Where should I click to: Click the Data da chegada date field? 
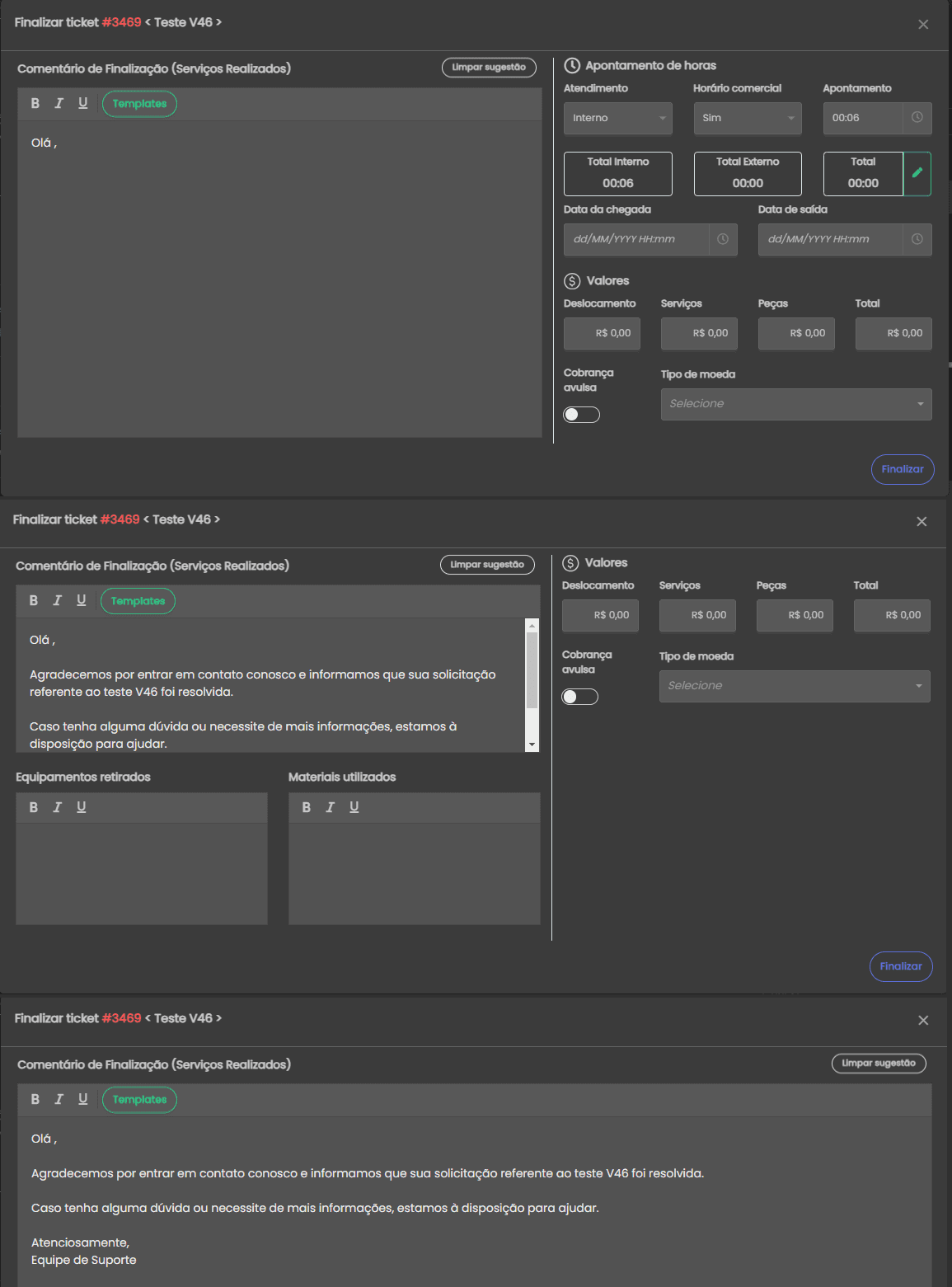click(x=636, y=239)
